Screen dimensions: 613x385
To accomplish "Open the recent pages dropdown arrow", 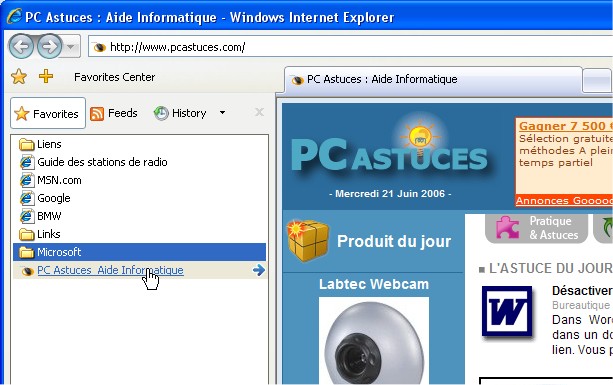I will (x=71, y=47).
